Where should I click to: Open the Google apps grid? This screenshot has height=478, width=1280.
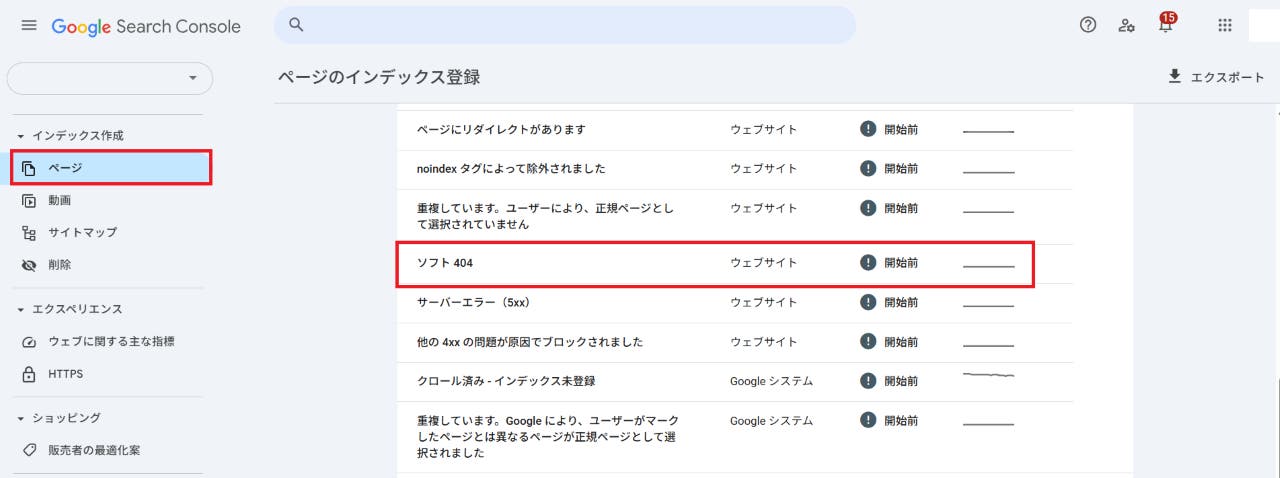point(1225,25)
